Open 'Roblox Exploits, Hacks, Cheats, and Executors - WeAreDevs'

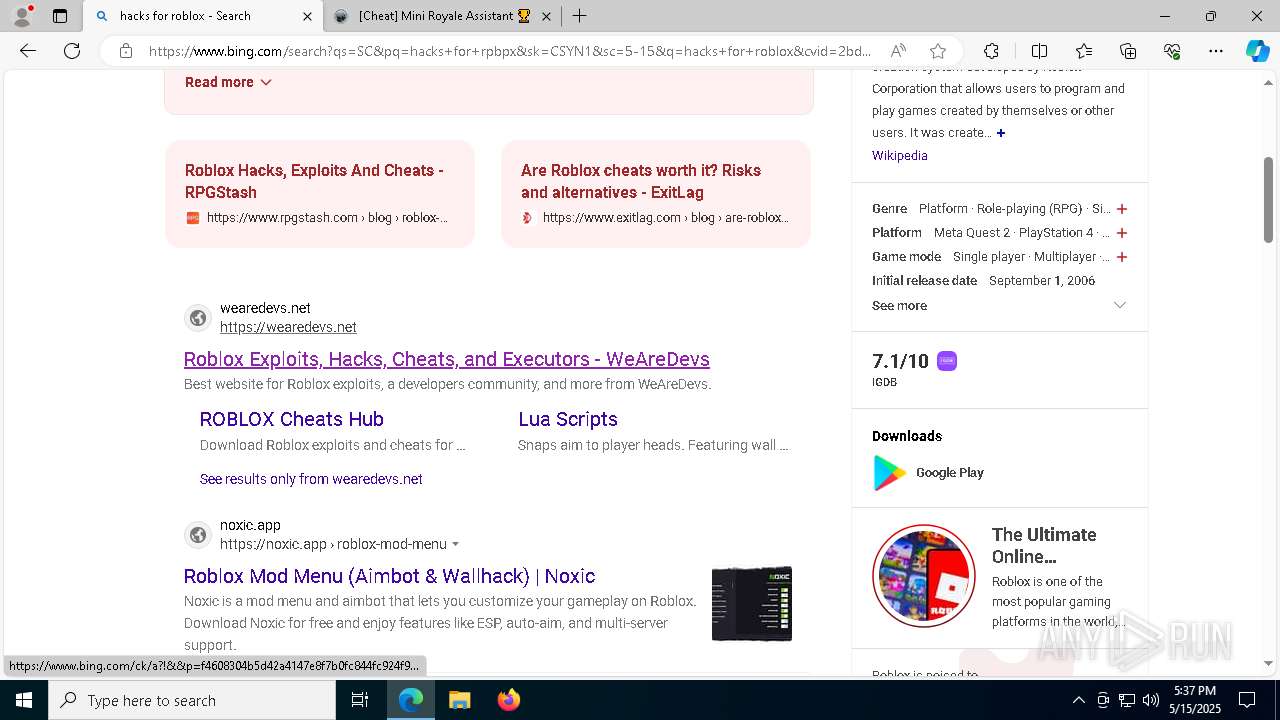coord(447,359)
